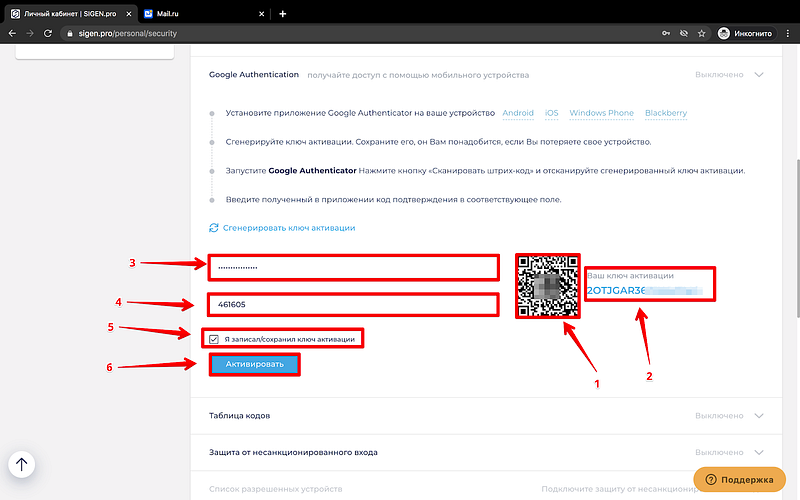Image resolution: width=800 pixels, height=500 pixels.
Task: Click Выключено status in Таблица кодов row
Action: [719, 416]
